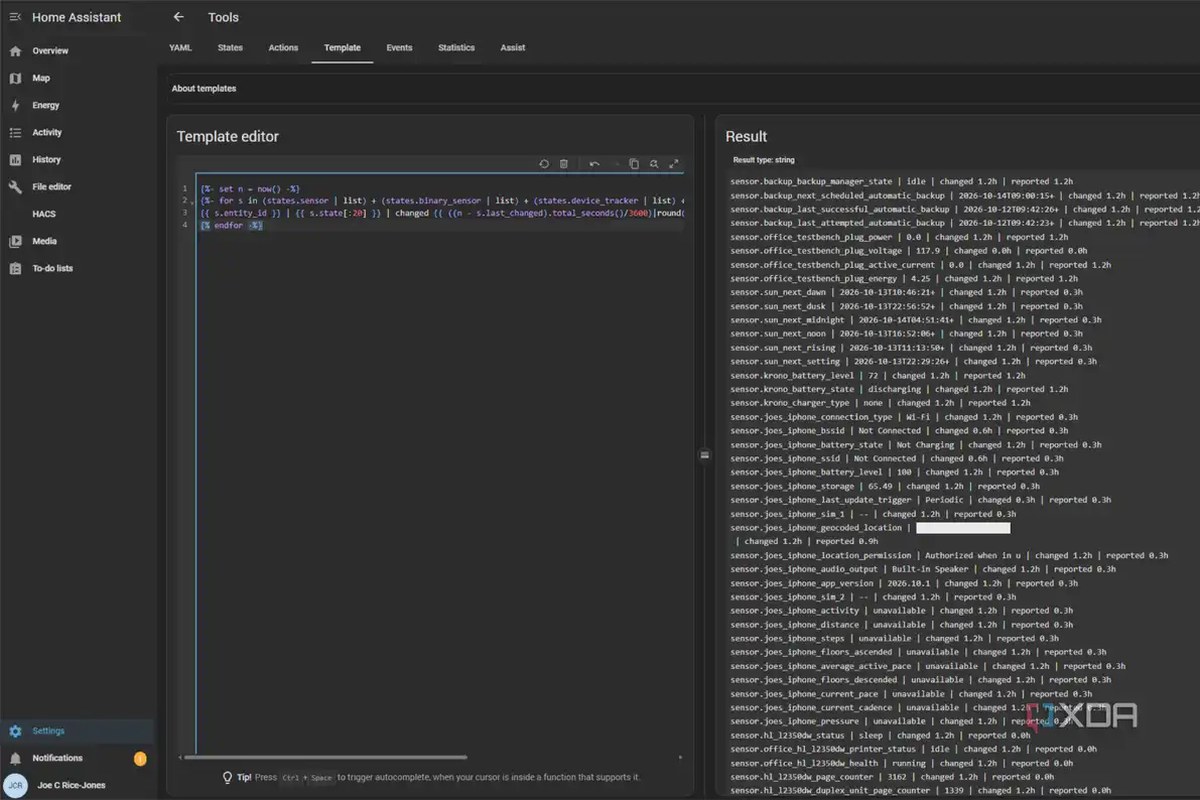The width and height of the screenshot is (1200, 800).
Task: Click the notifications count badge
Action: (140, 759)
